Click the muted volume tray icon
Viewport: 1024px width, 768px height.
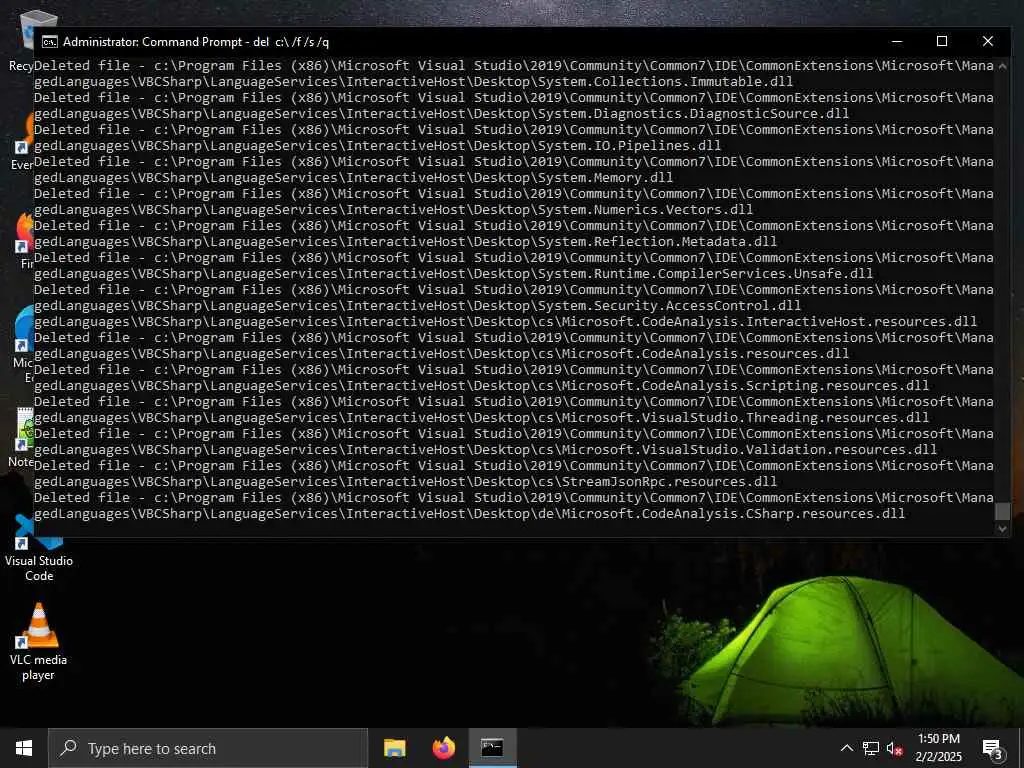pyautogui.click(x=895, y=748)
